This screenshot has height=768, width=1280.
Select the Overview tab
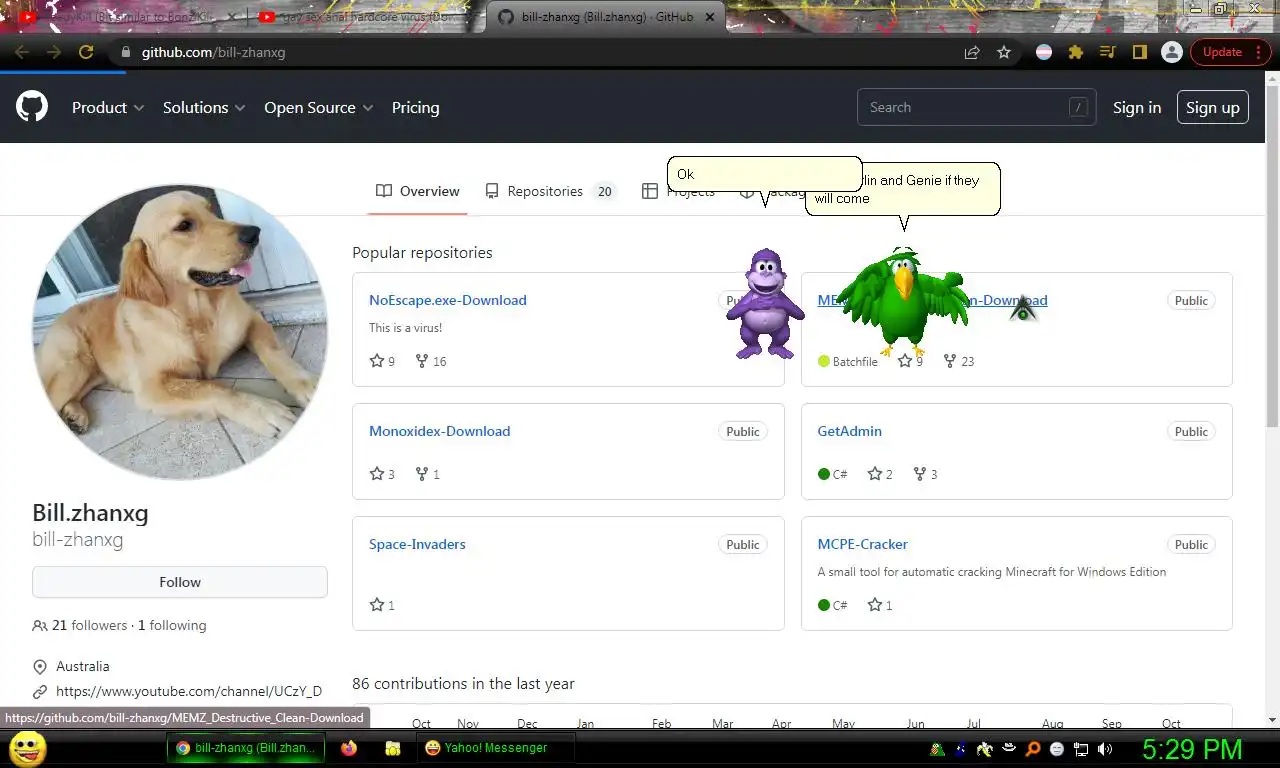[x=418, y=191]
